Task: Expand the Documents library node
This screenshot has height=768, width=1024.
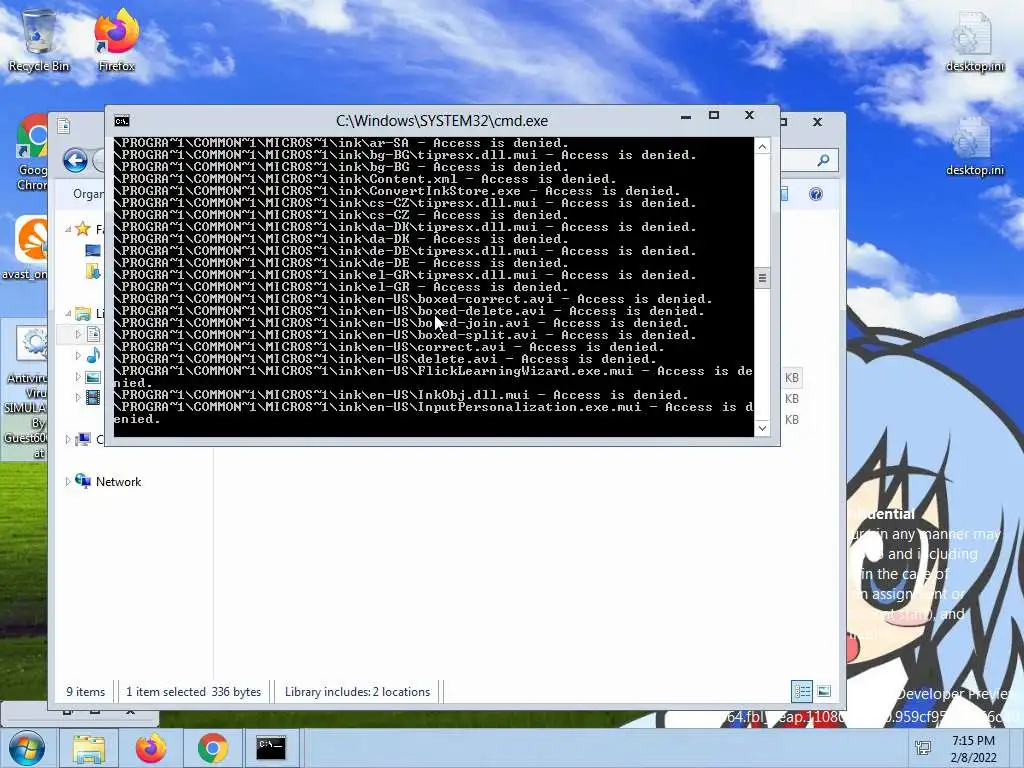Action: point(78,334)
